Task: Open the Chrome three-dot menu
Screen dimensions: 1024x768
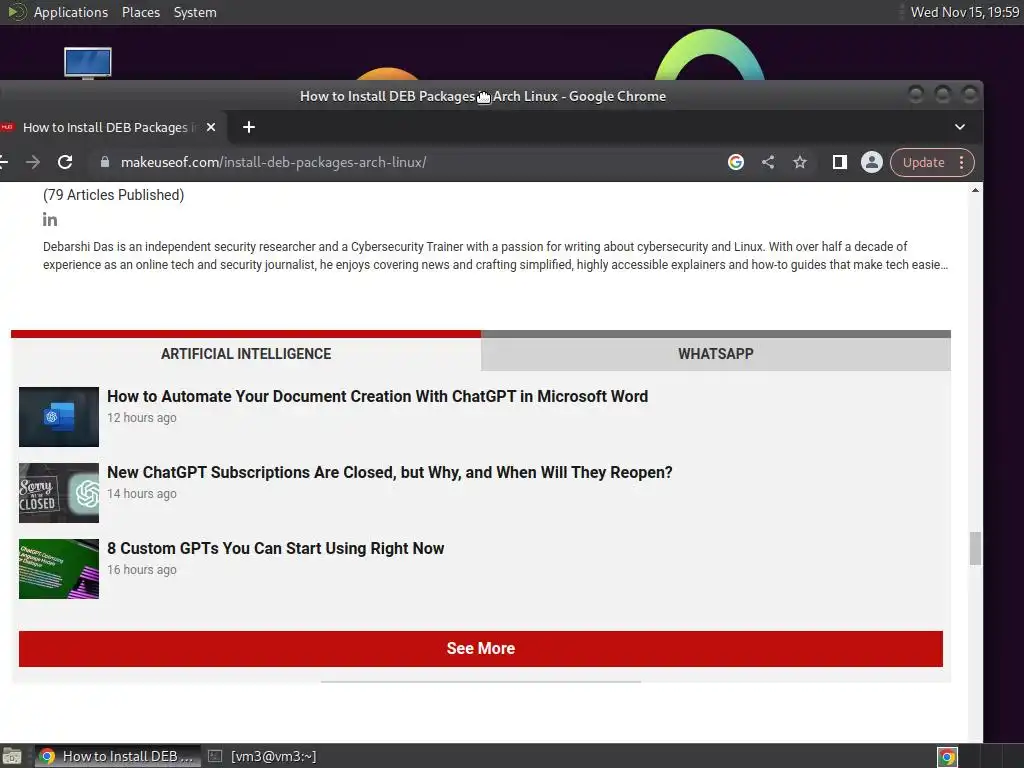Action: pos(961,162)
